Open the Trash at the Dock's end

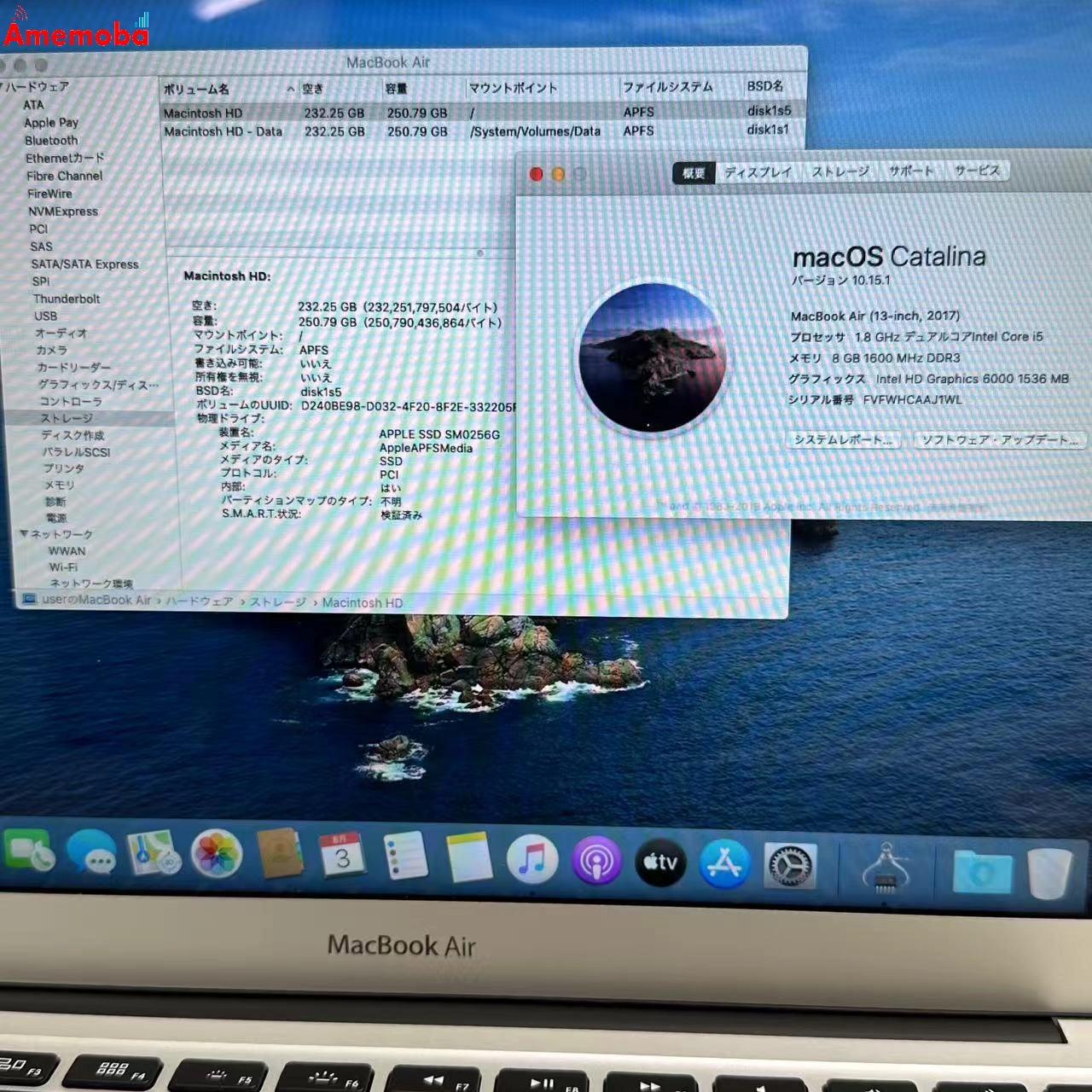(1051, 872)
